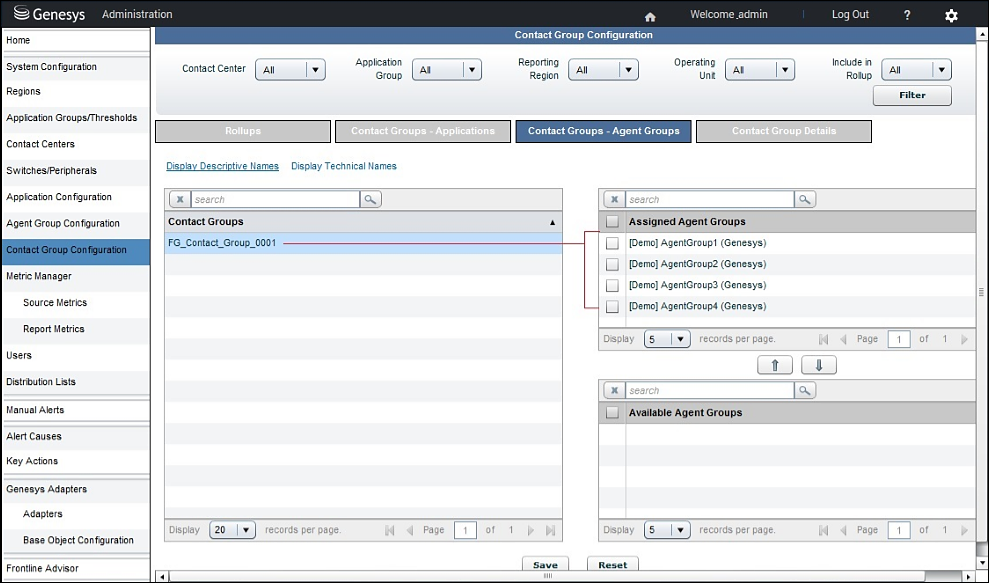Screen dimensions: 989x583
Task: Change Contact Groups records per page dropdown
Action: [232, 530]
